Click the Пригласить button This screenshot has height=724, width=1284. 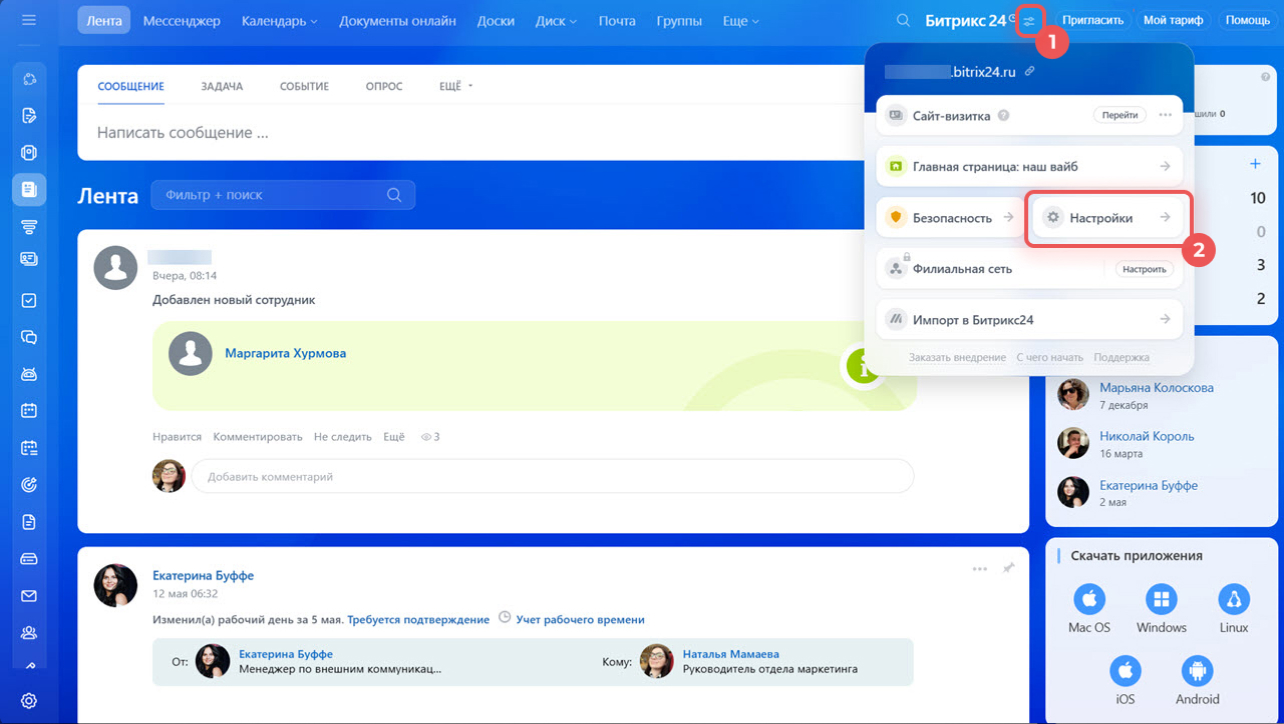pos(1093,20)
